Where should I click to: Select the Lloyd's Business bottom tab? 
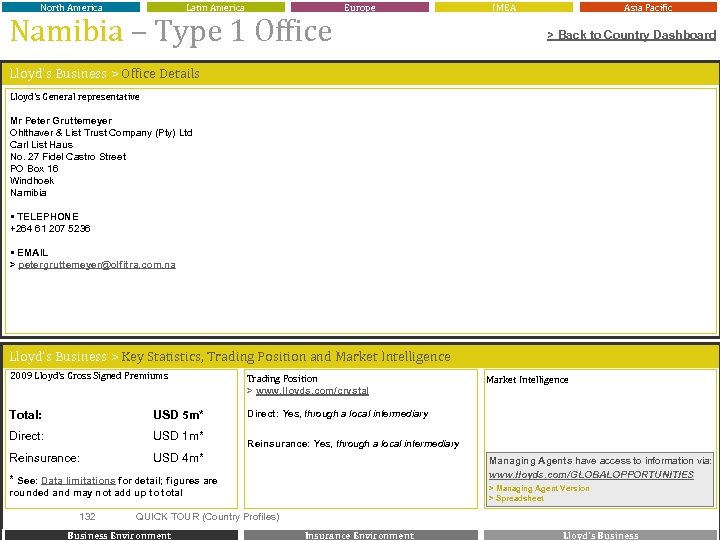point(601,535)
